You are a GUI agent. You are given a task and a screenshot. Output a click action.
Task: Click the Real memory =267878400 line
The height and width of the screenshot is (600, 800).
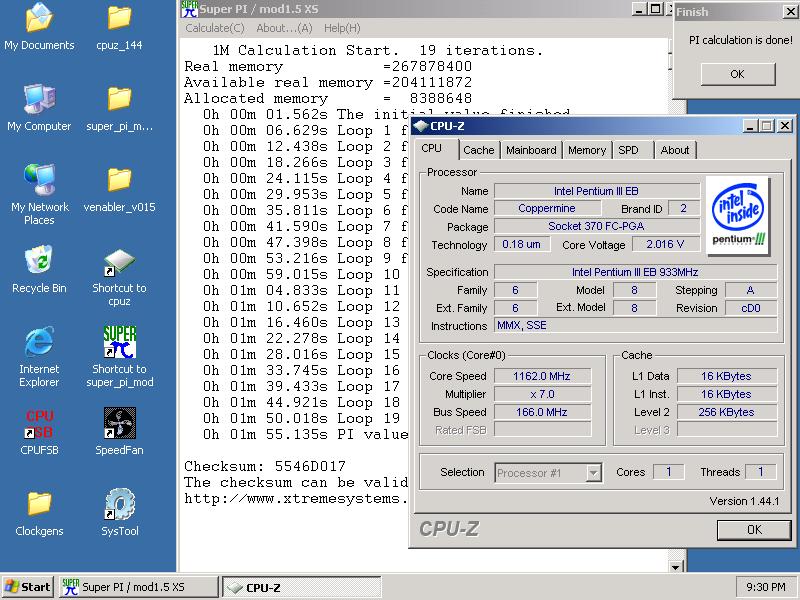(x=328, y=66)
